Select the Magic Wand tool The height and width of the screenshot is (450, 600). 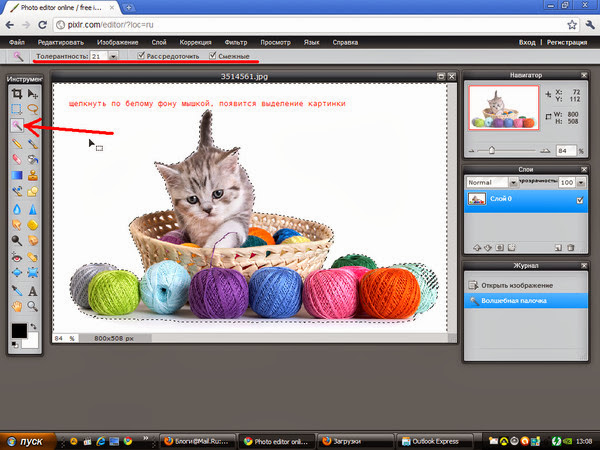pyautogui.click(x=16, y=125)
